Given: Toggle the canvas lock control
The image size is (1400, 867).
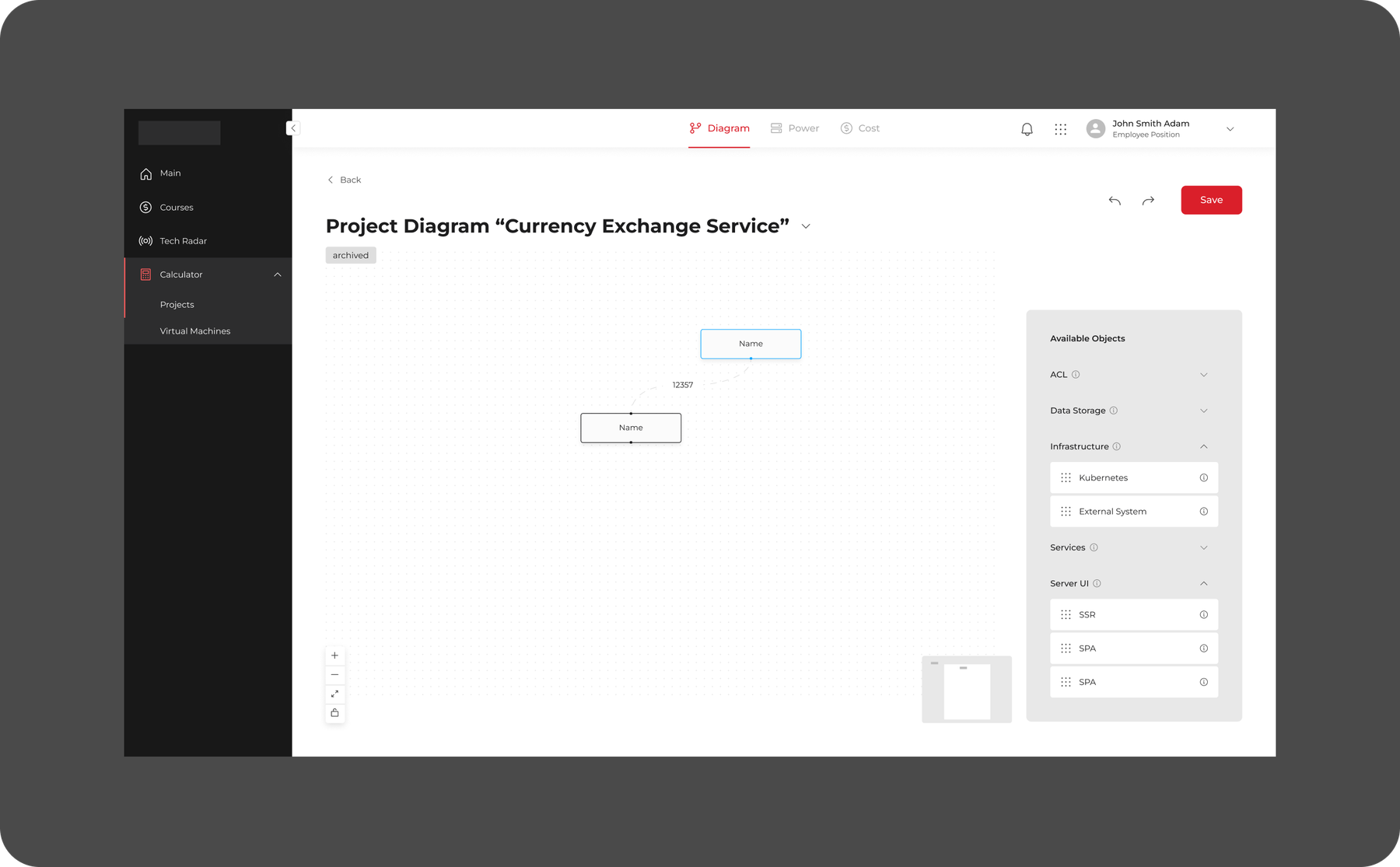Looking at the screenshot, I should pos(335,713).
